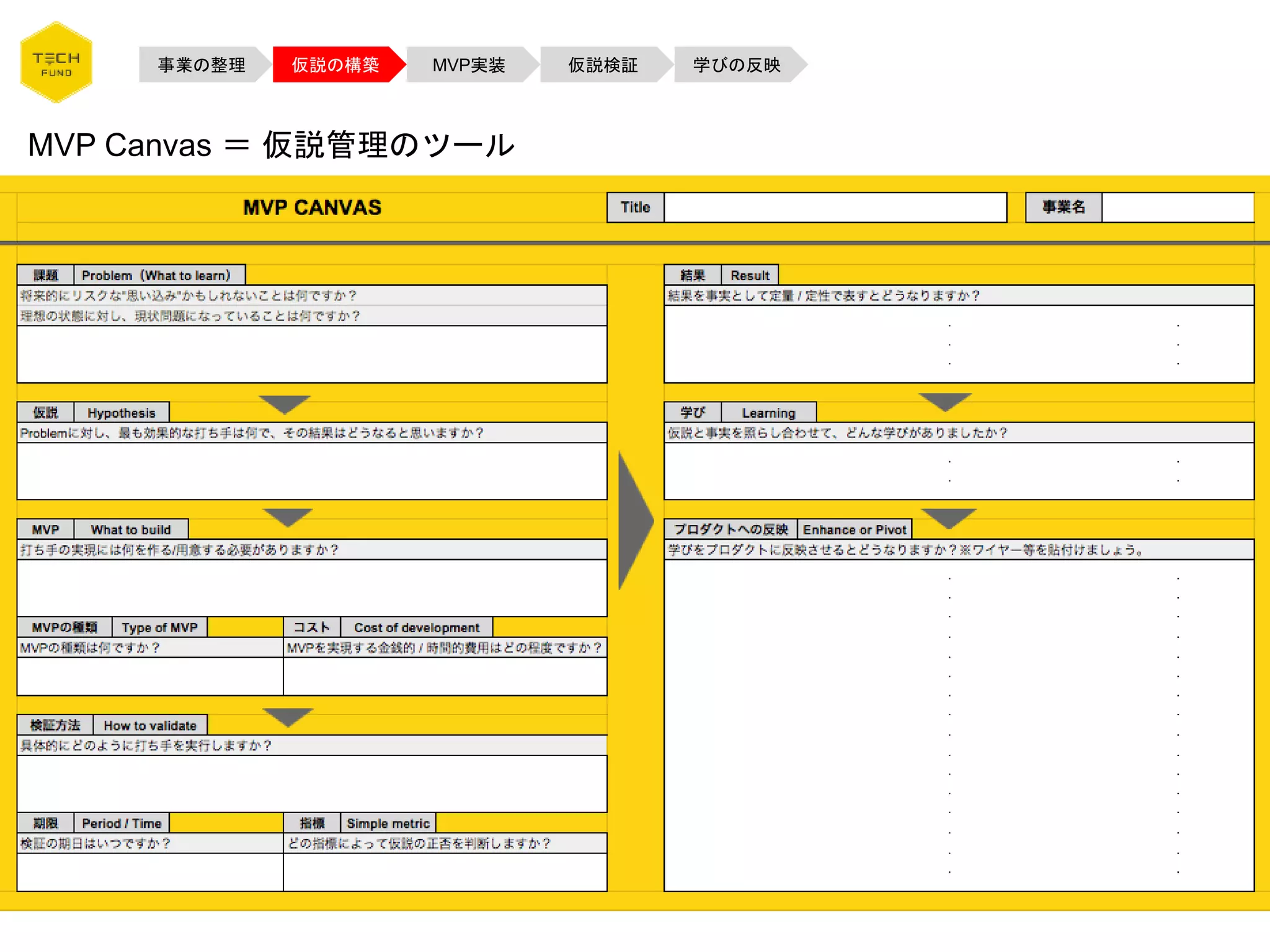This screenshot has width=1270, height=952.
Task: Click the 指標 label
Action: tap(312, 823)
